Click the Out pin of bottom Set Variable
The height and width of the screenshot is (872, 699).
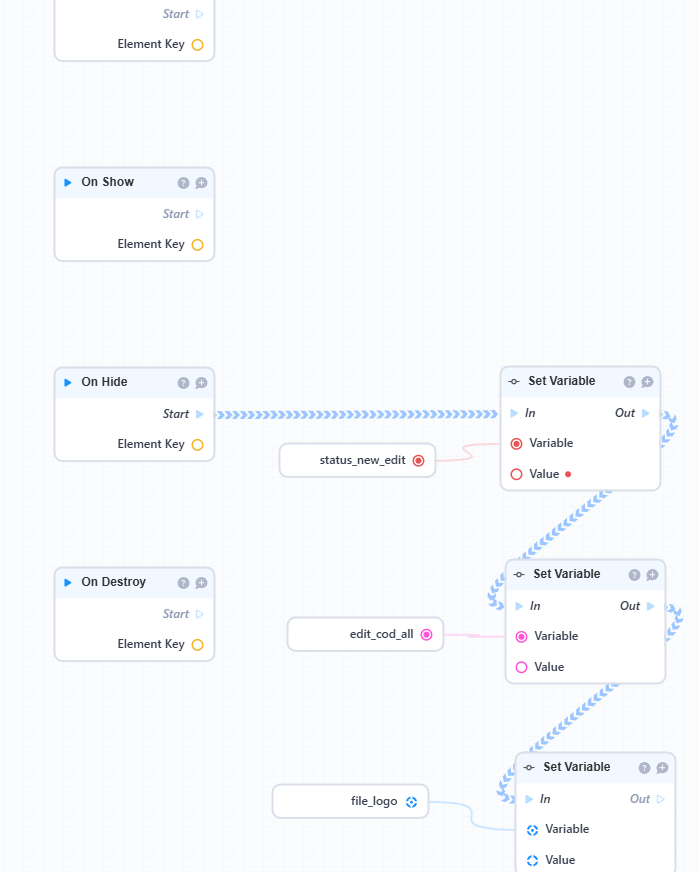660,799
